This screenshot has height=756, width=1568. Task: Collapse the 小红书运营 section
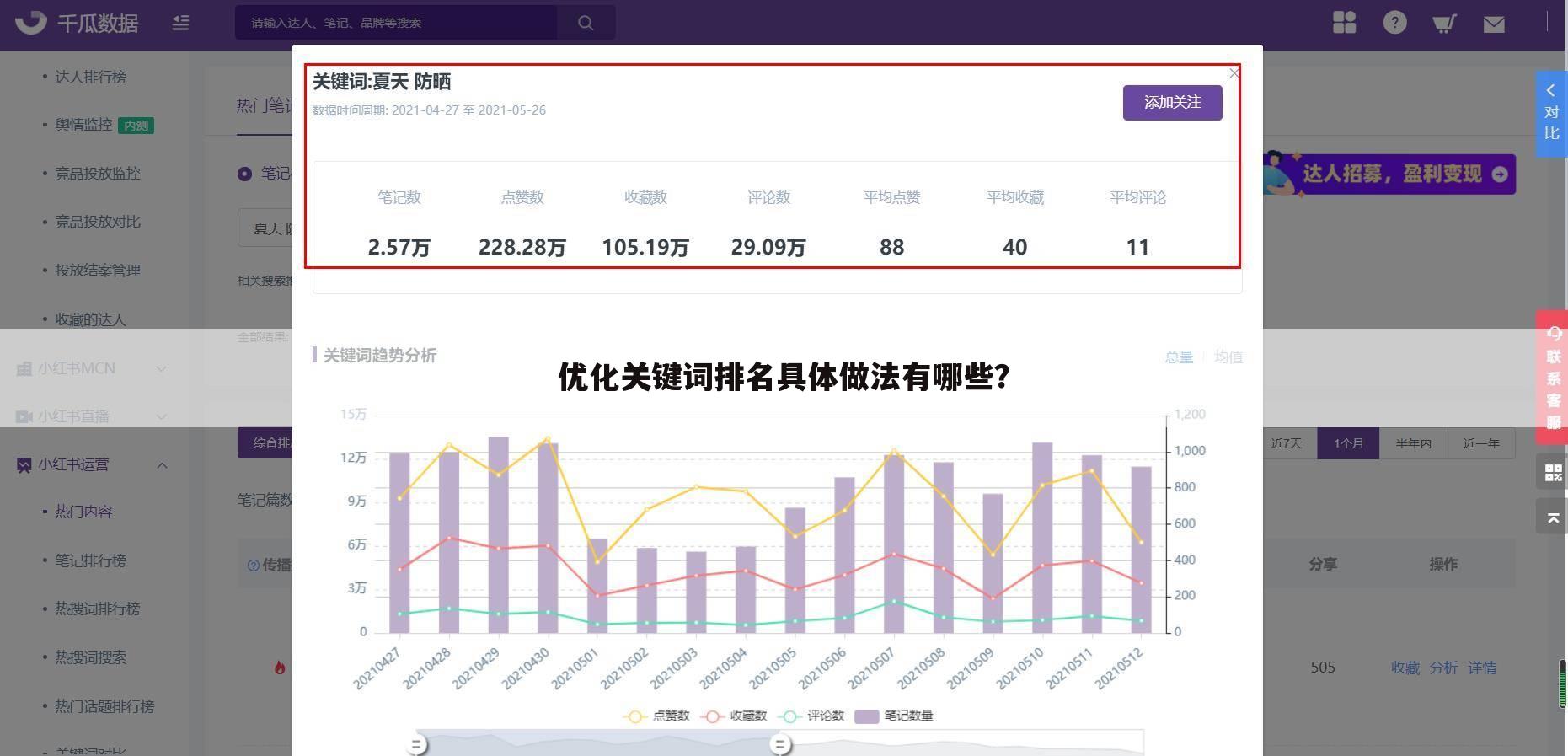[162, 464]
